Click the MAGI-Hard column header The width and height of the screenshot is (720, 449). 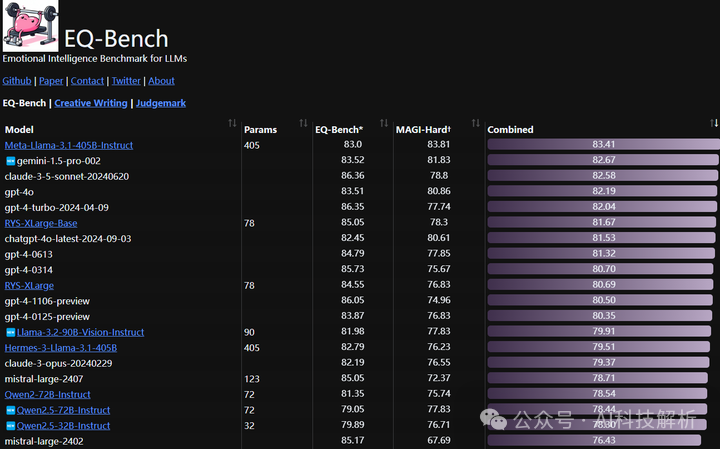point(423,130)
